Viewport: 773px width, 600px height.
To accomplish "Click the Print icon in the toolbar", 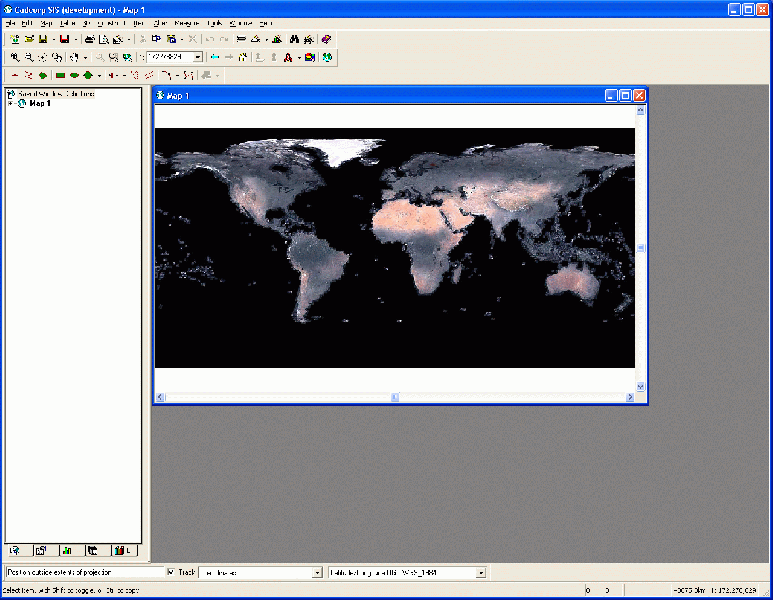I will tap(89, 39).
